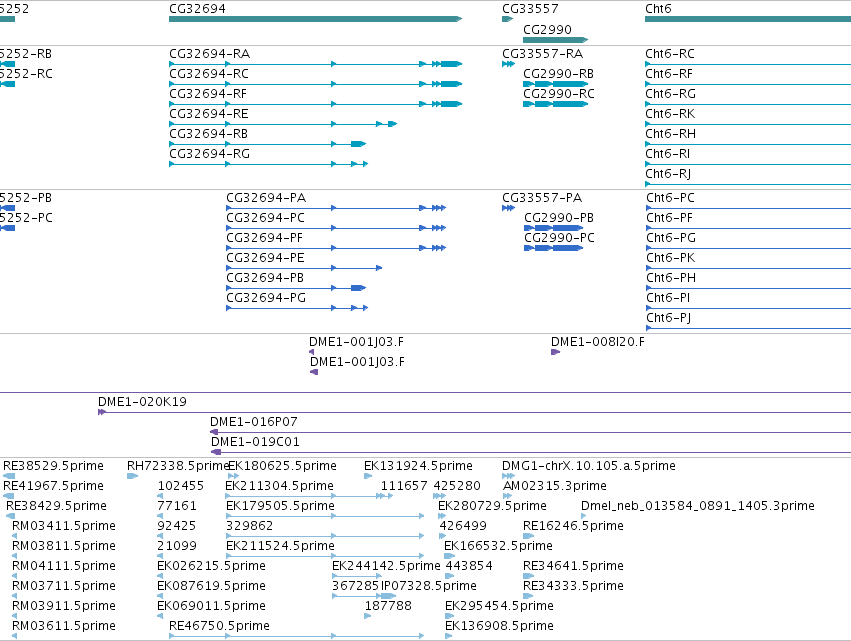Click the Cht6 gene label

658,9
